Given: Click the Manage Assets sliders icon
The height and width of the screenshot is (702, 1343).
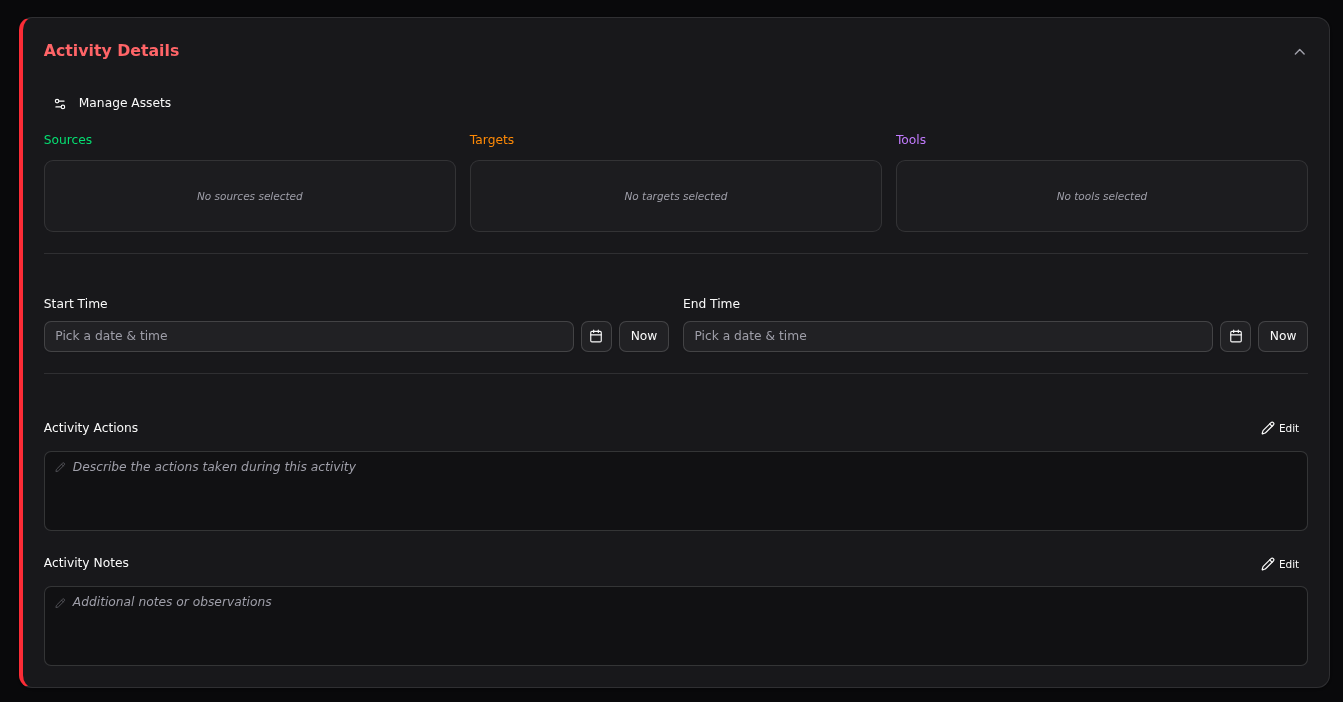Looking at the screenshot, I should pyautogui.click(x=60, y=104).
